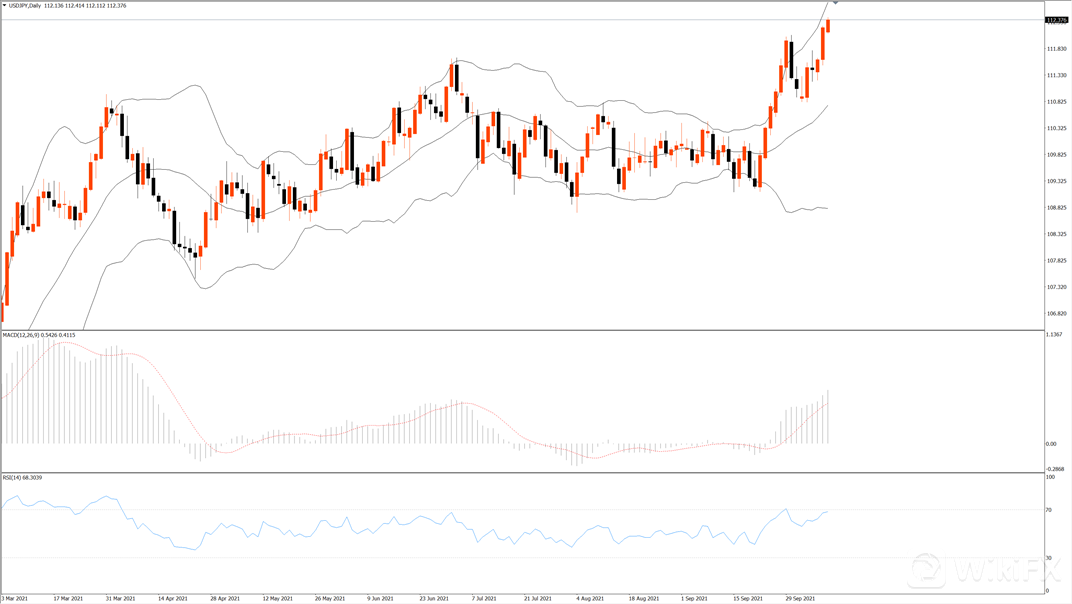Click the RSI 30 level scale label
The width and height of the screenshot is (1072, 604).
(1049, 557)
